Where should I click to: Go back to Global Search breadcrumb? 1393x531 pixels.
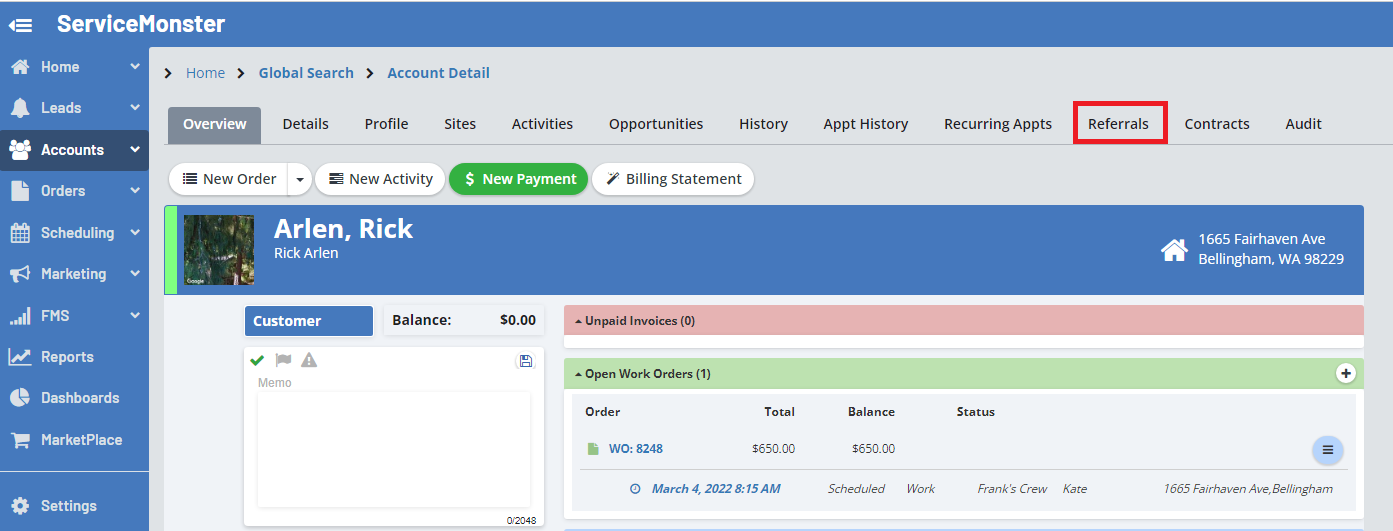click(306, 73)
